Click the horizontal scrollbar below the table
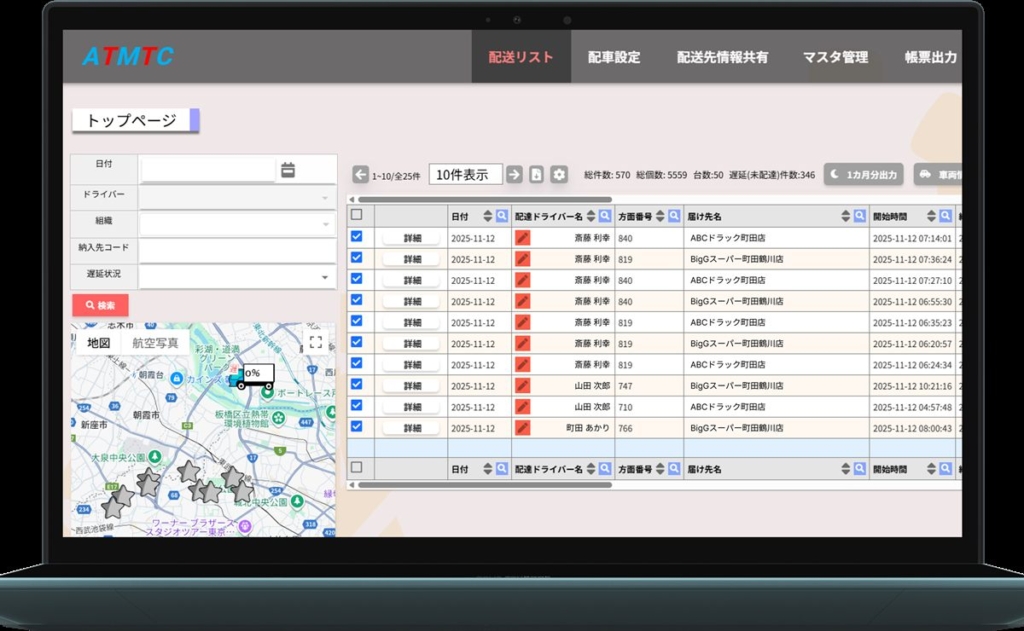 (x=485, y=485)
